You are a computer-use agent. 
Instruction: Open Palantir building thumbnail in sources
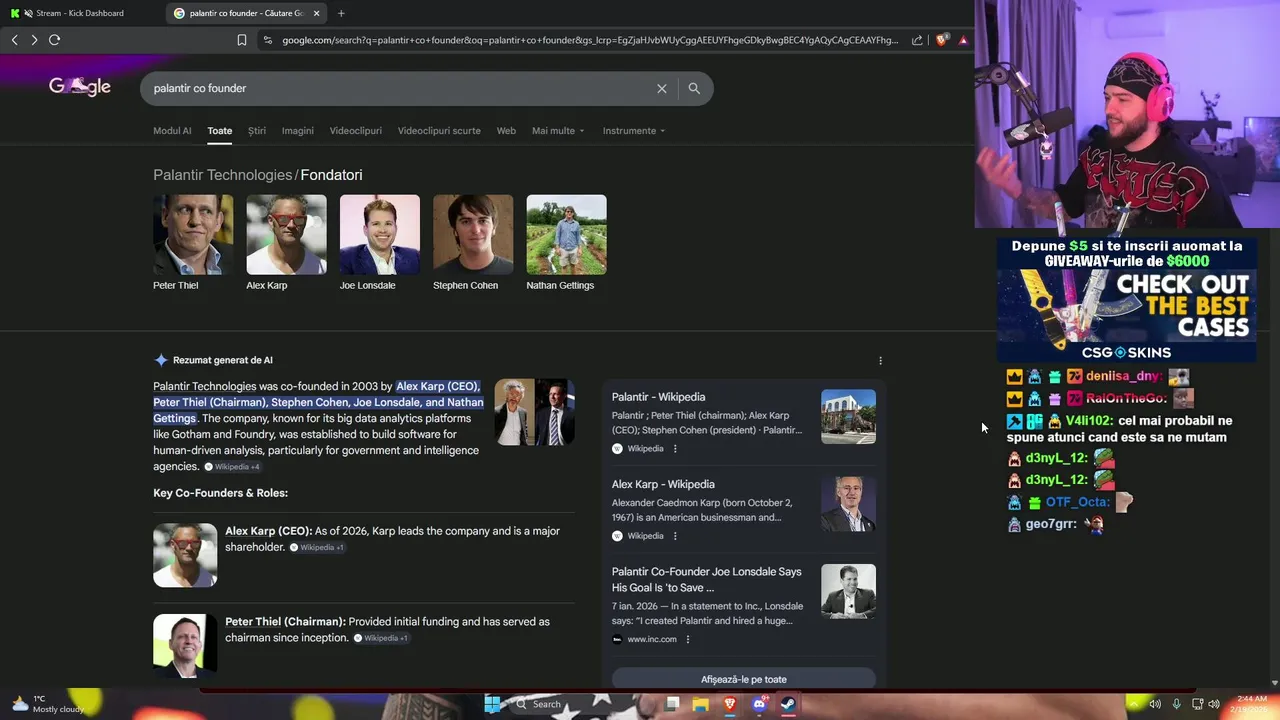click(848, 416)
